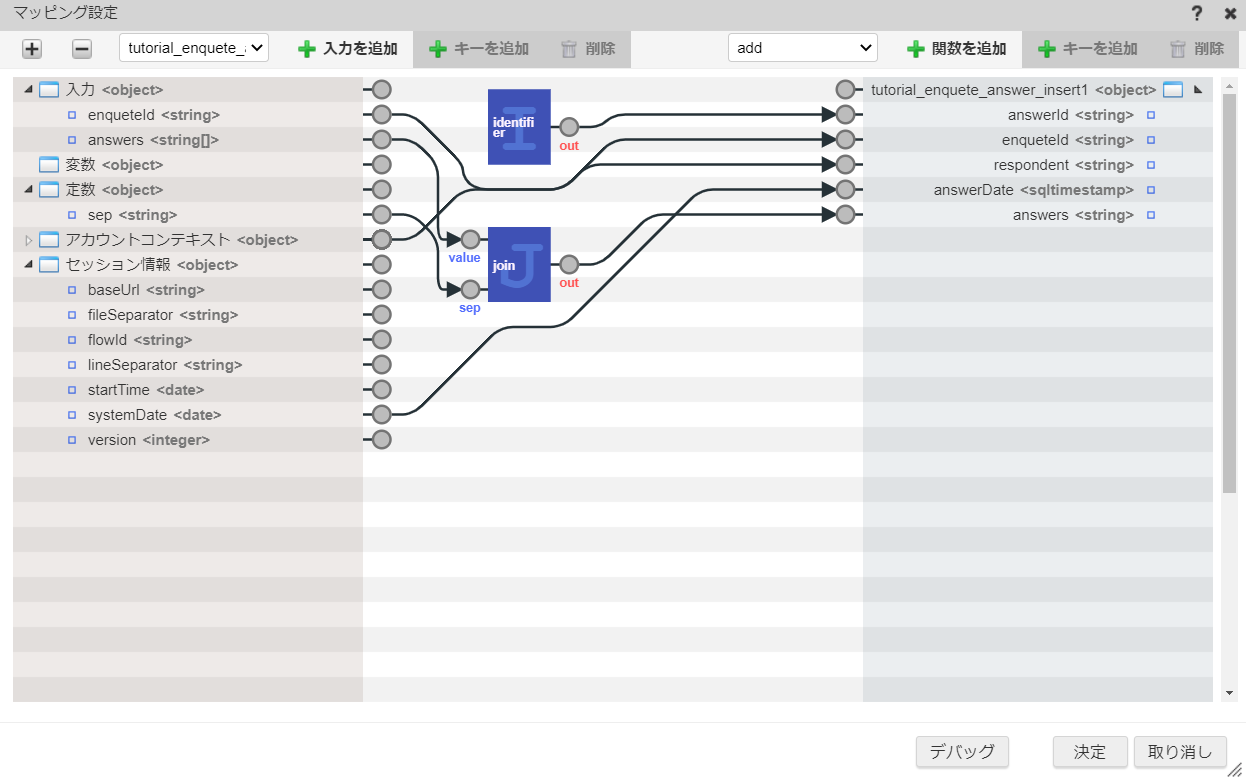The height and width of the screenshot is (780, 1246).
Task: Collapse the 入力 object node
Action: (x=28, y=90)
